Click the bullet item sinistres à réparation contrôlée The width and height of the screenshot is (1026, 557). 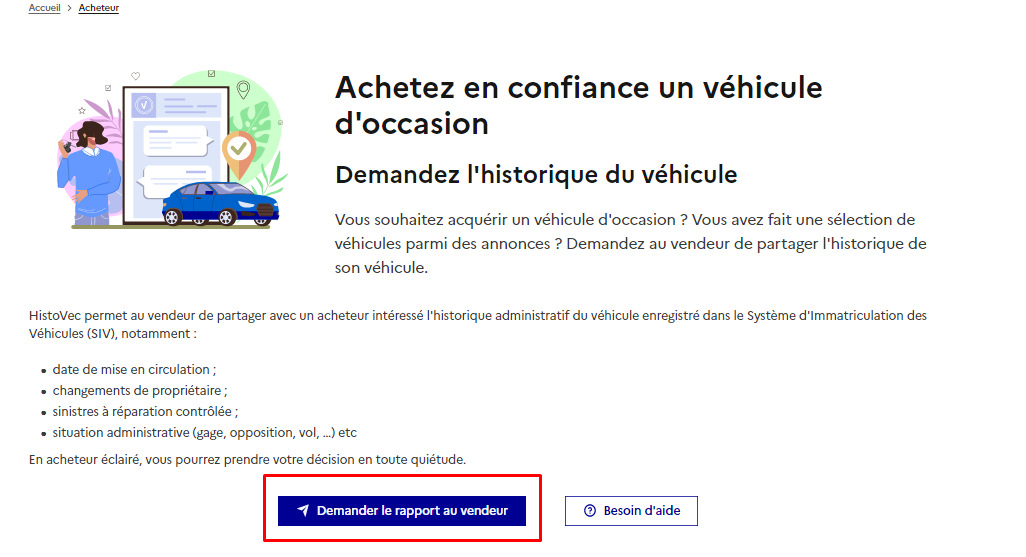pyautogui.click(x=145, y=412)
